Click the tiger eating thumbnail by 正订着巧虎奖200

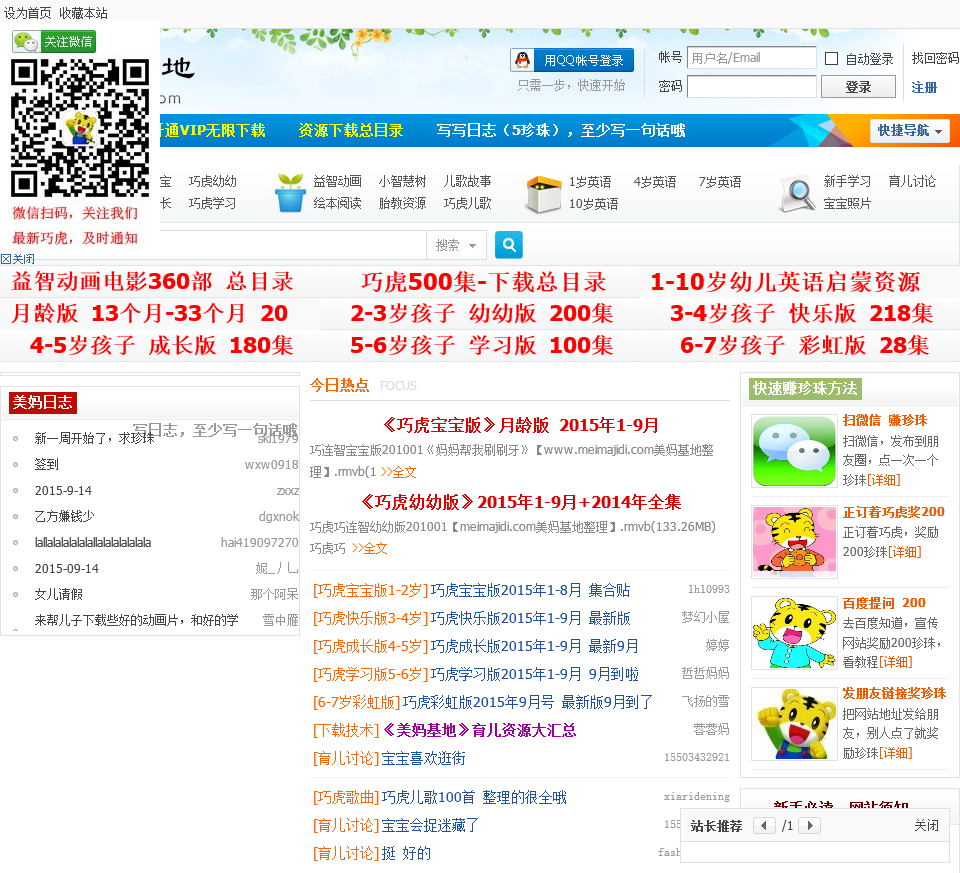click(794, 542)
